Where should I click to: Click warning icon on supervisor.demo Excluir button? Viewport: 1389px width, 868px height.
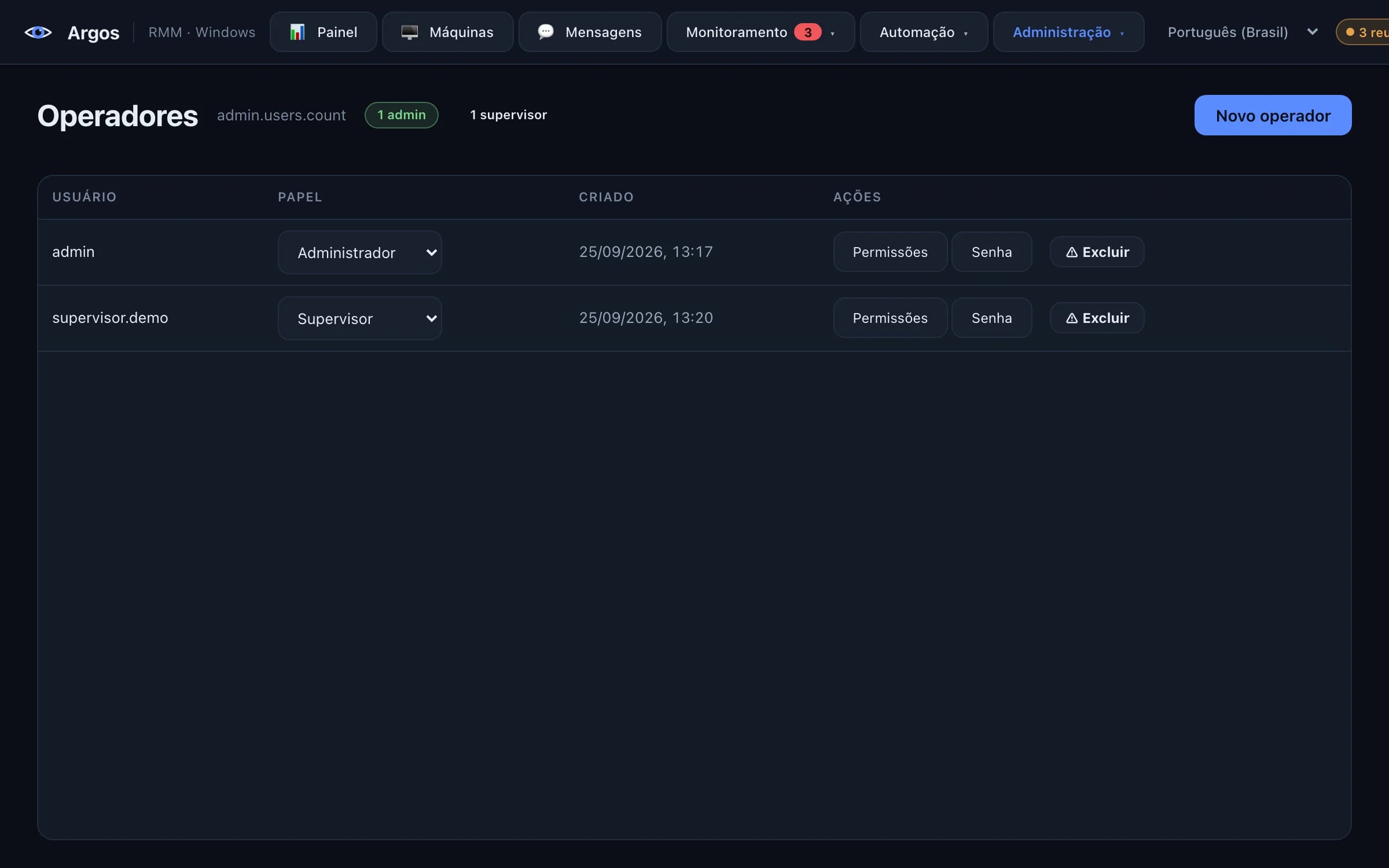(x=1072, y=318)
